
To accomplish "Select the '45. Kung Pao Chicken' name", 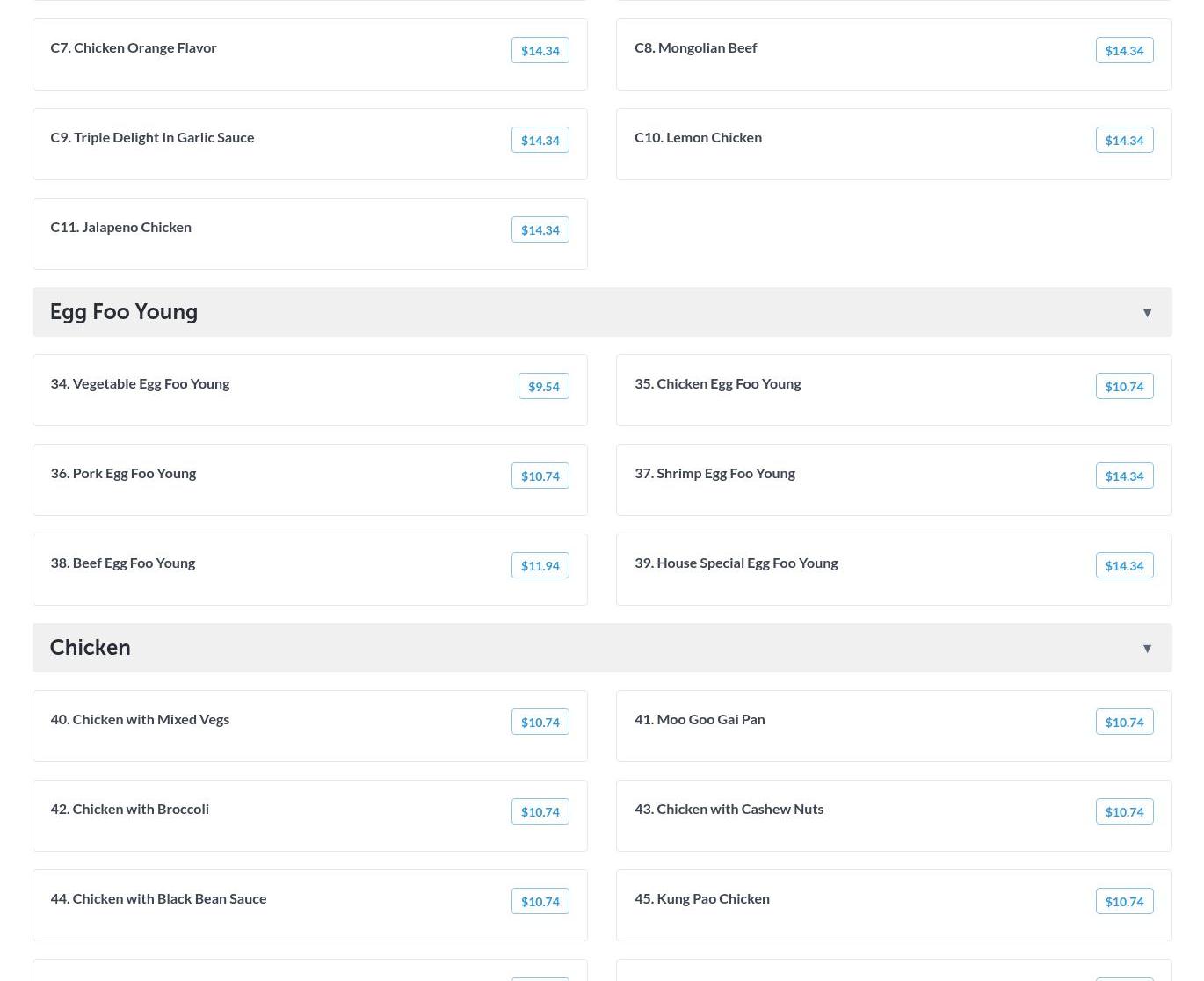I will [x=702, y=898].
